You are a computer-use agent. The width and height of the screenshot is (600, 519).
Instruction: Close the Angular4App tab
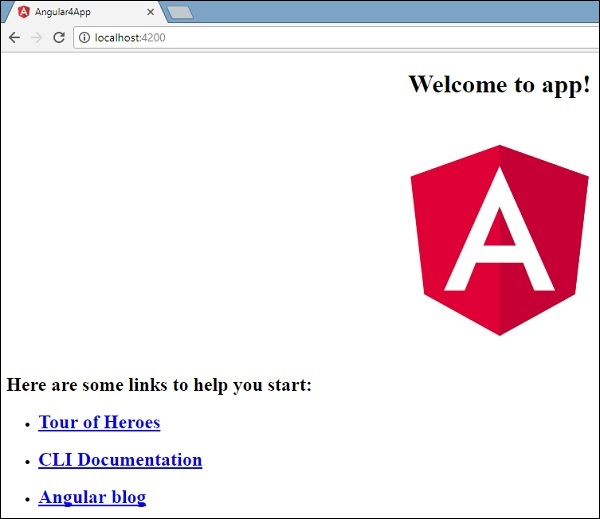[x=151, y=12]
